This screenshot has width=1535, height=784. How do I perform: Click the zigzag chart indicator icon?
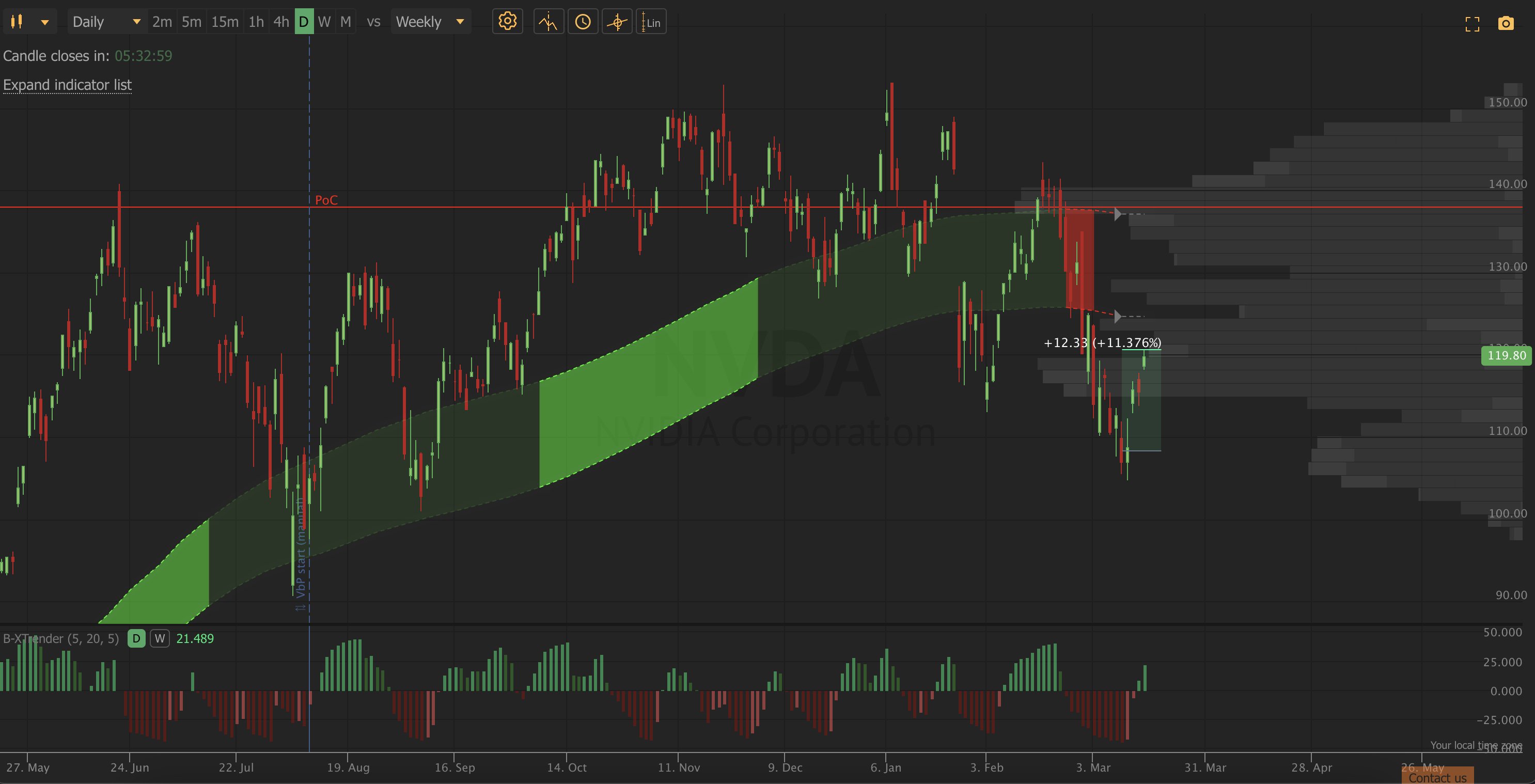coord(548,22)
